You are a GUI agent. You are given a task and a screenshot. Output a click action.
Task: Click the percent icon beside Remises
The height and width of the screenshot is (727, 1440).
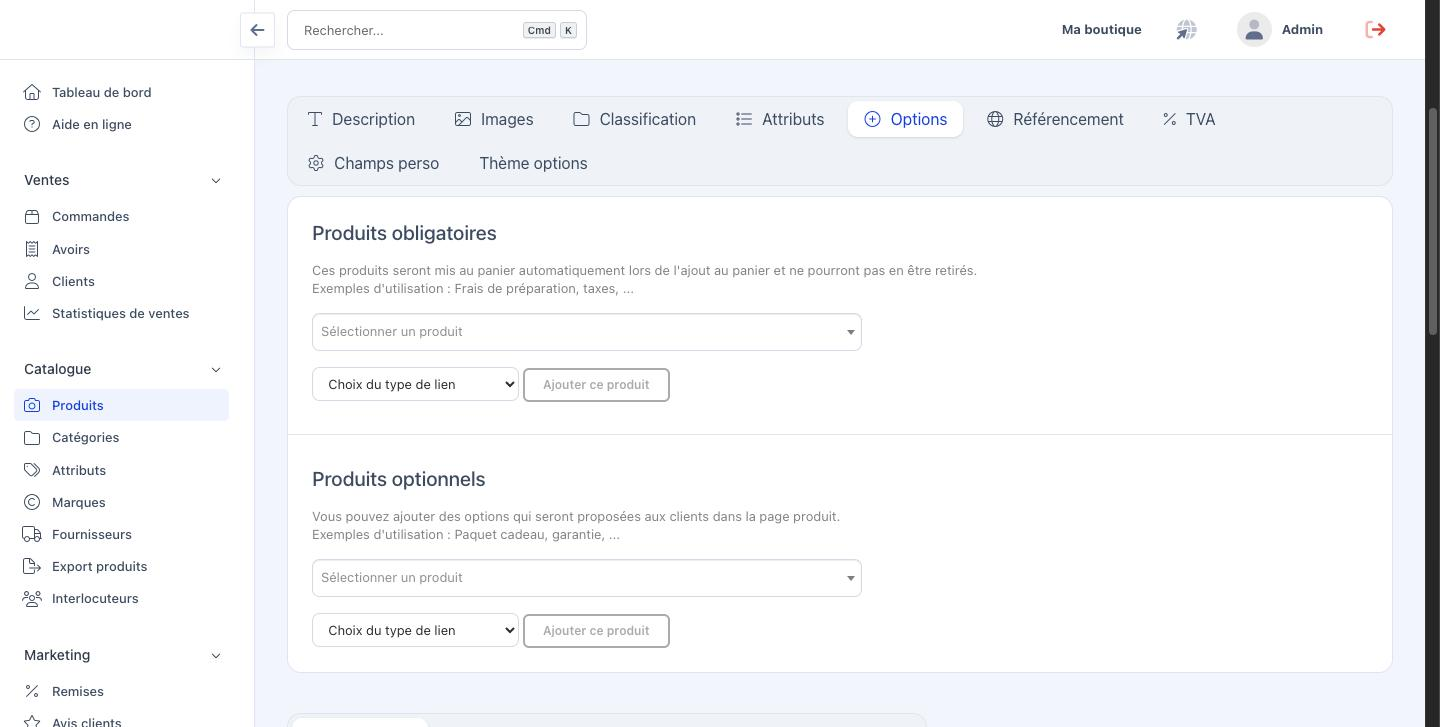coord(32,691)
